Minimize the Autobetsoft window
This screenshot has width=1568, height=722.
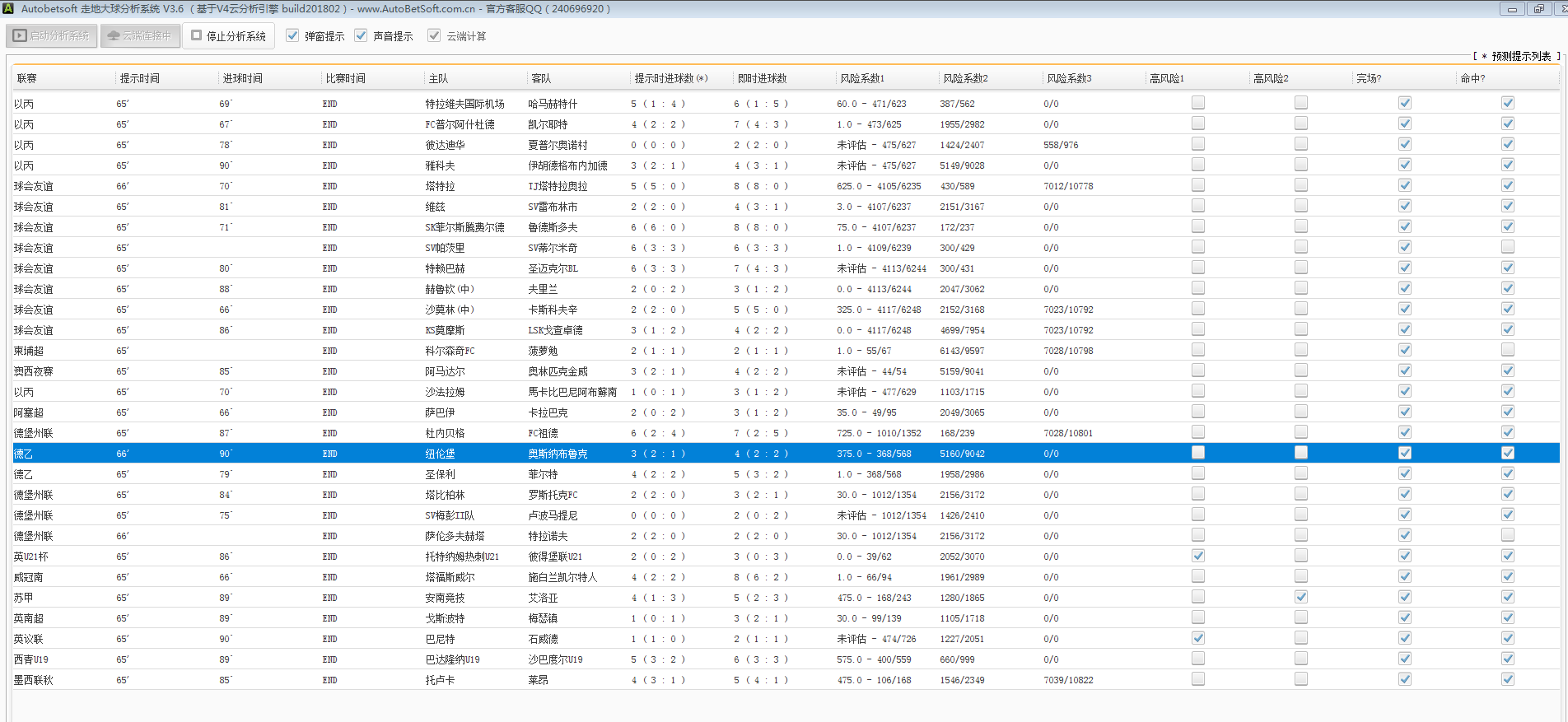point(1511,9)
